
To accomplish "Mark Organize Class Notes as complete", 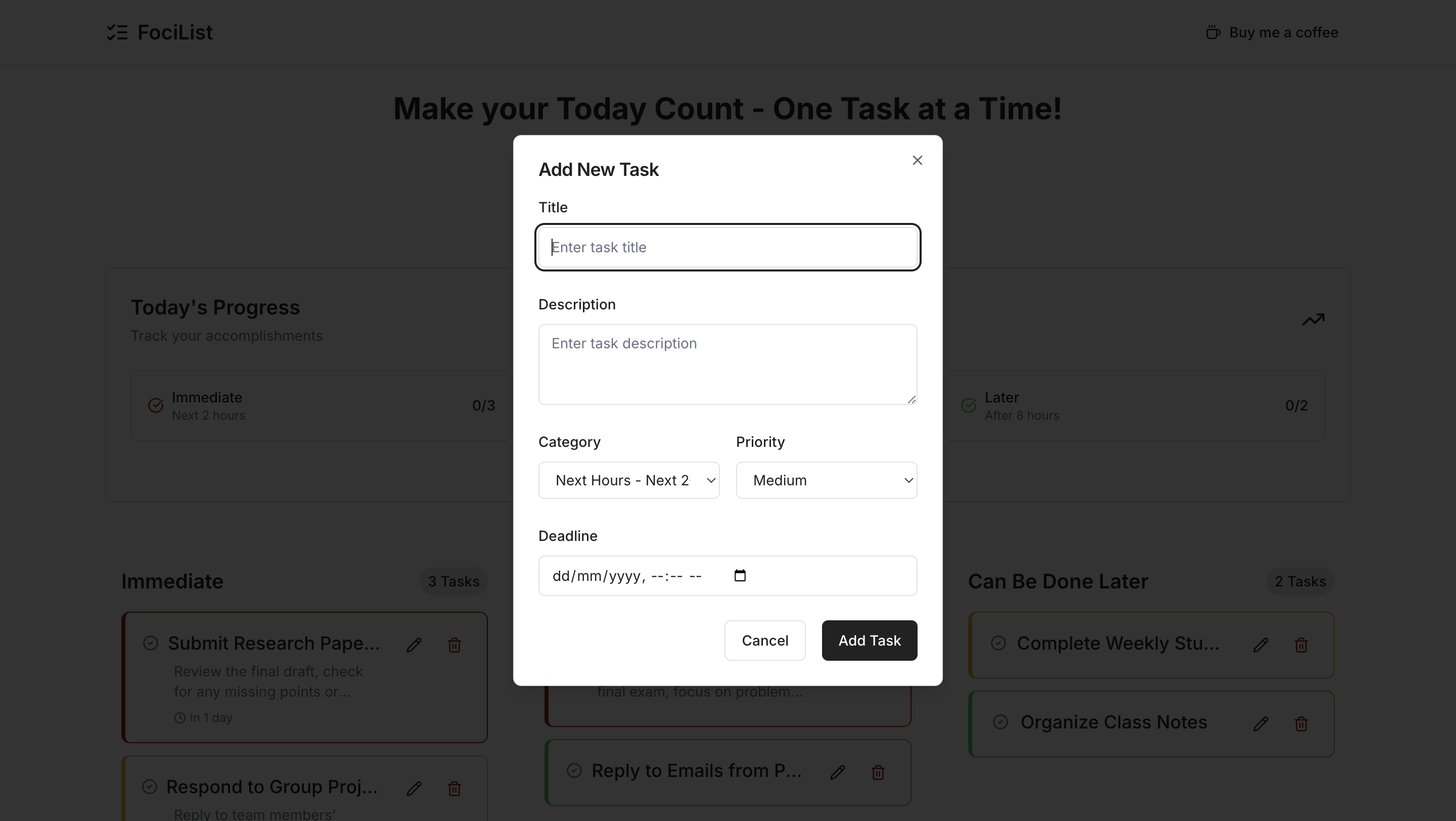I will [1000, 722].
